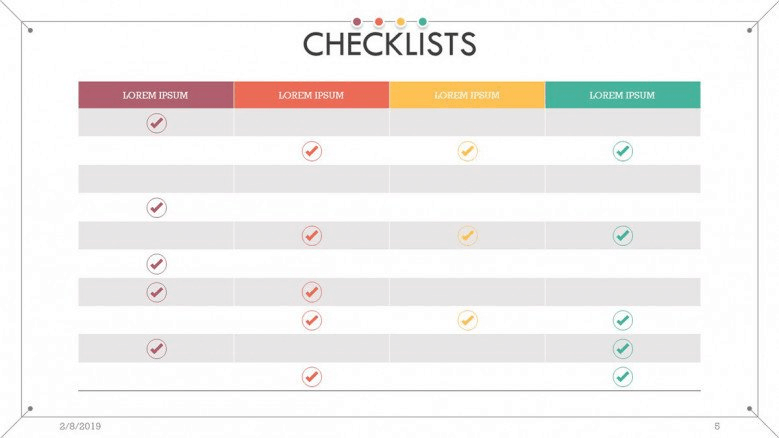Select the maroon LOREM IPSUM column header

(x=156, y=95)
